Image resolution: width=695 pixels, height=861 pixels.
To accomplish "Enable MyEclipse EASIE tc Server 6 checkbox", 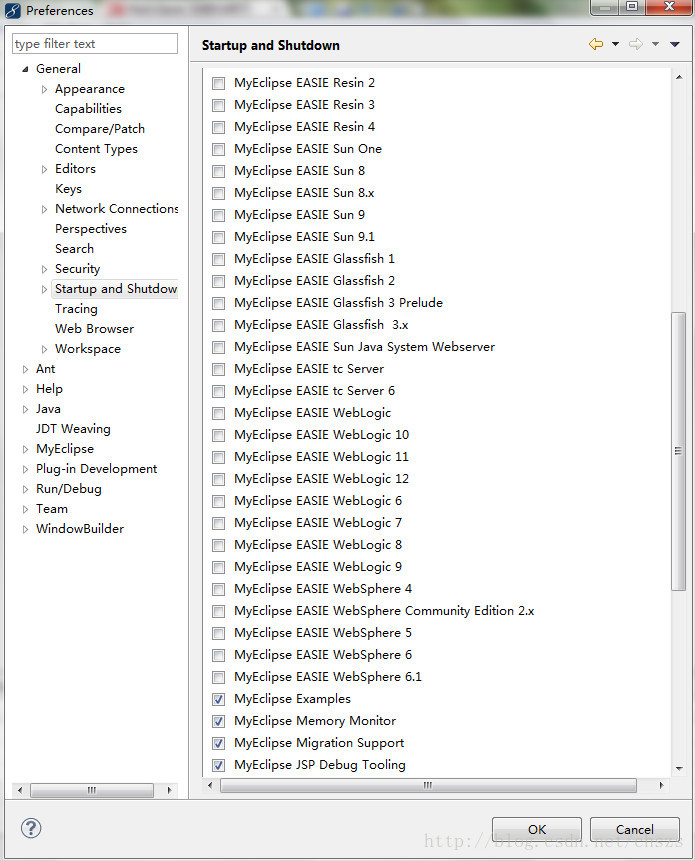I will tap(218, 391).
